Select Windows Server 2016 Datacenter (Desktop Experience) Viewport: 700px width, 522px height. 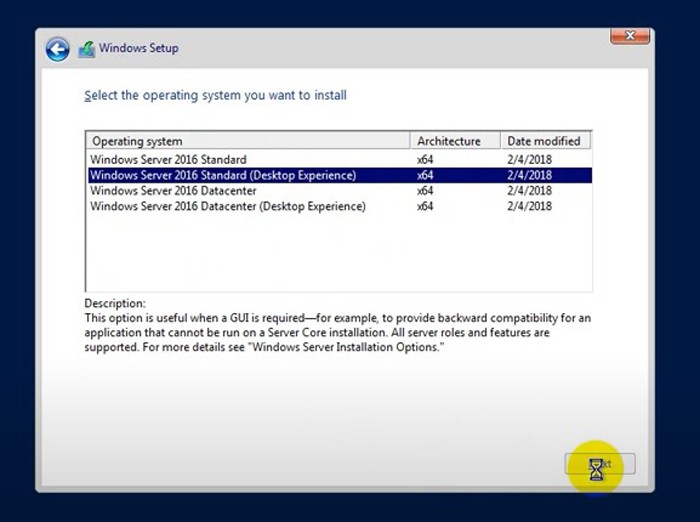[x=340, y=206]
